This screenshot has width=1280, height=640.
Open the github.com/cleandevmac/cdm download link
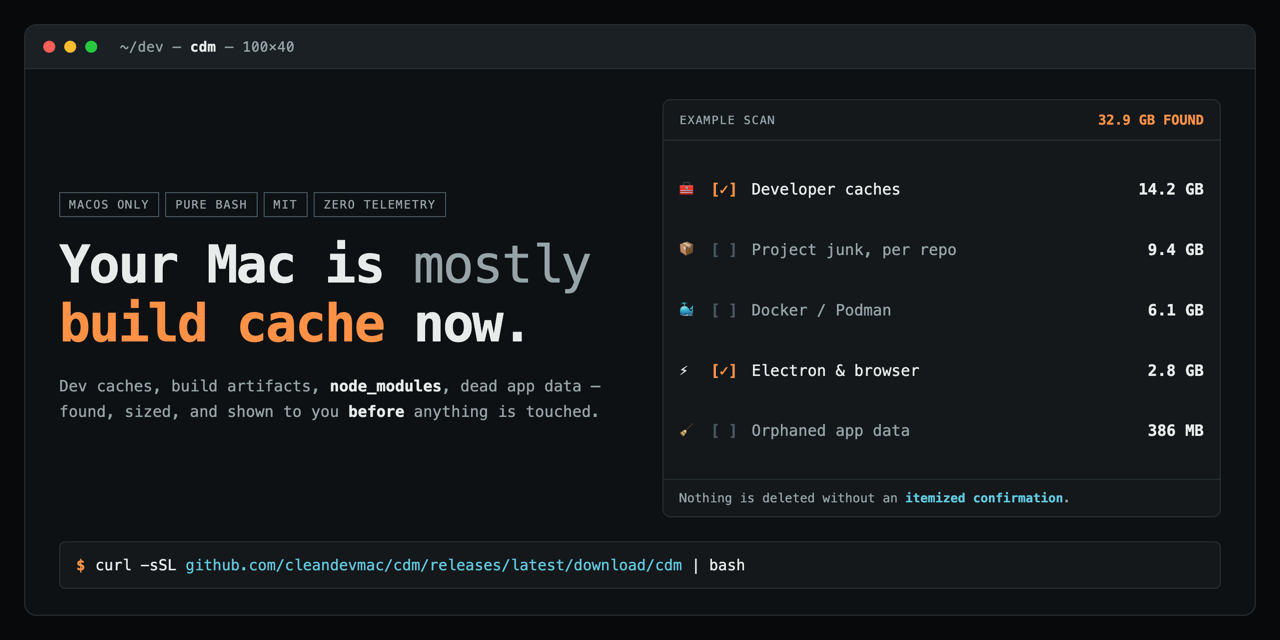(434, 565)
